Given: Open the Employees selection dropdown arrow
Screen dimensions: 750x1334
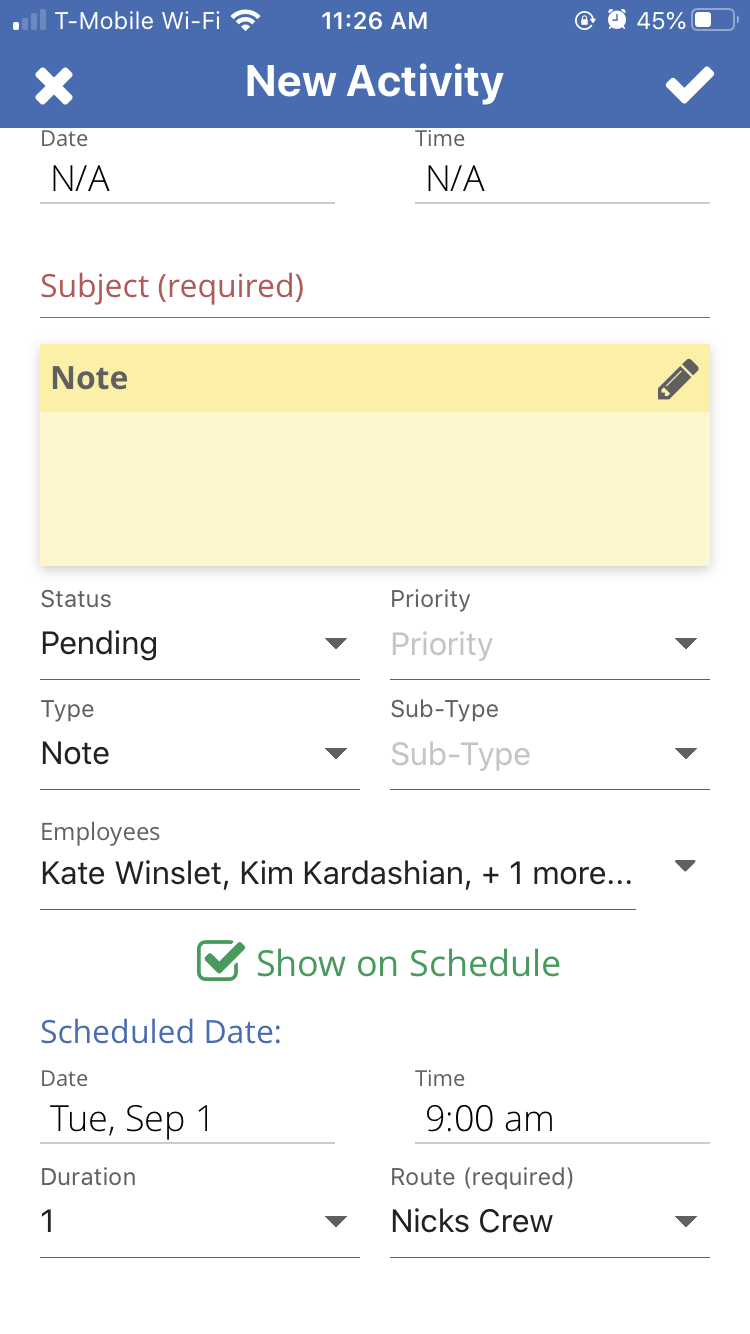Looking at the screenshot, I should [685, 866].
